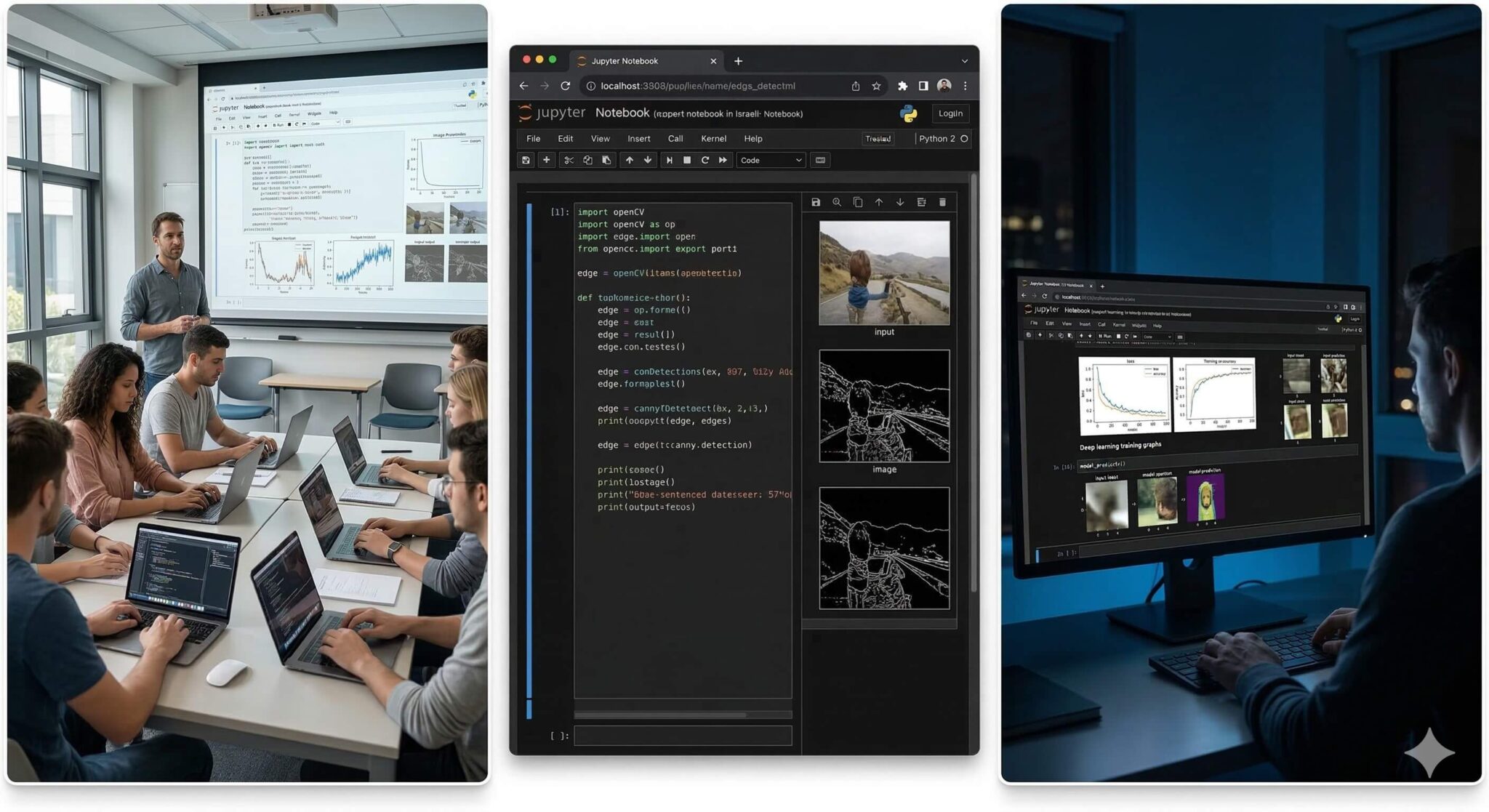Open the Code cell type dropdown
The width and height of the screenshot is (1489, 812).
pyautogui.click(x=771, y=160)
